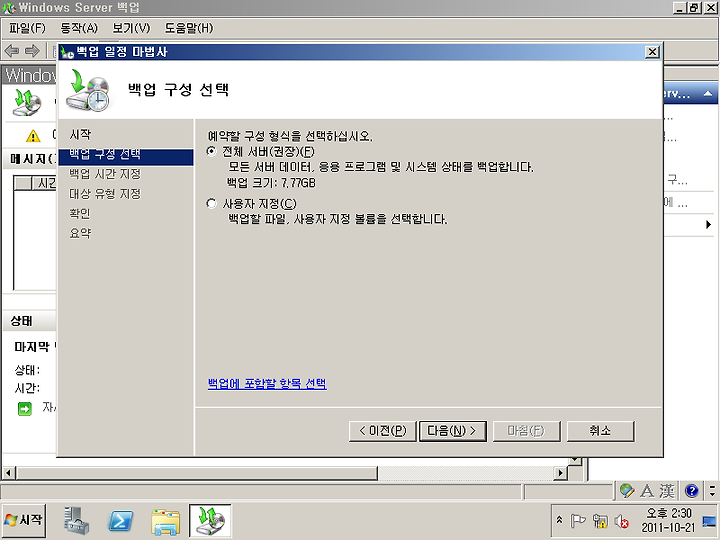Click the 이전(P) button
This screenshot has width=720, height=540.
click(x=382, y=431)
